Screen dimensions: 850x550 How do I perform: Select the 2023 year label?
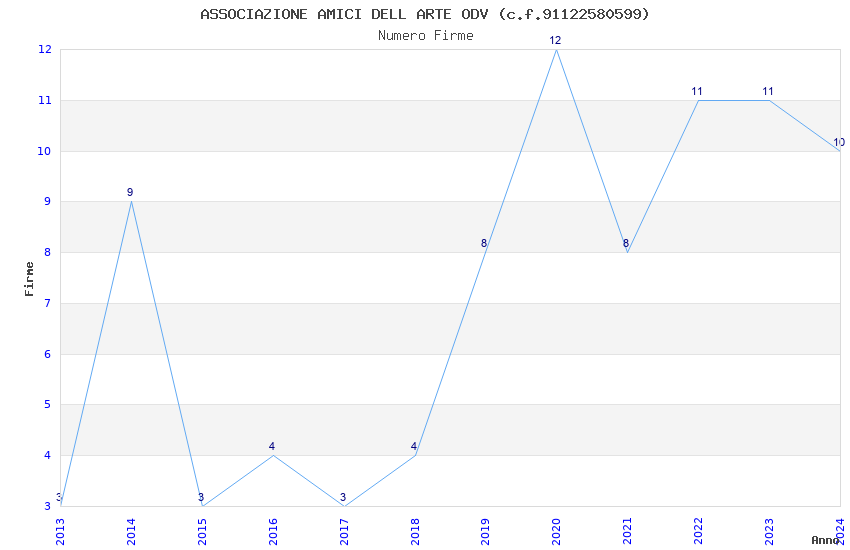click(770, 532)
